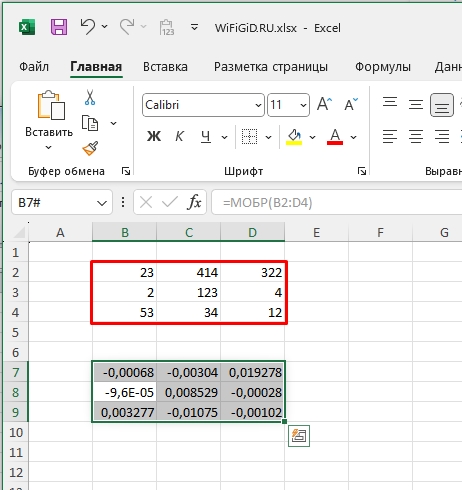This screenshot has width=462, height=490.
Task: Open the undo history dropdown arrow
Action: click(104, 26)
